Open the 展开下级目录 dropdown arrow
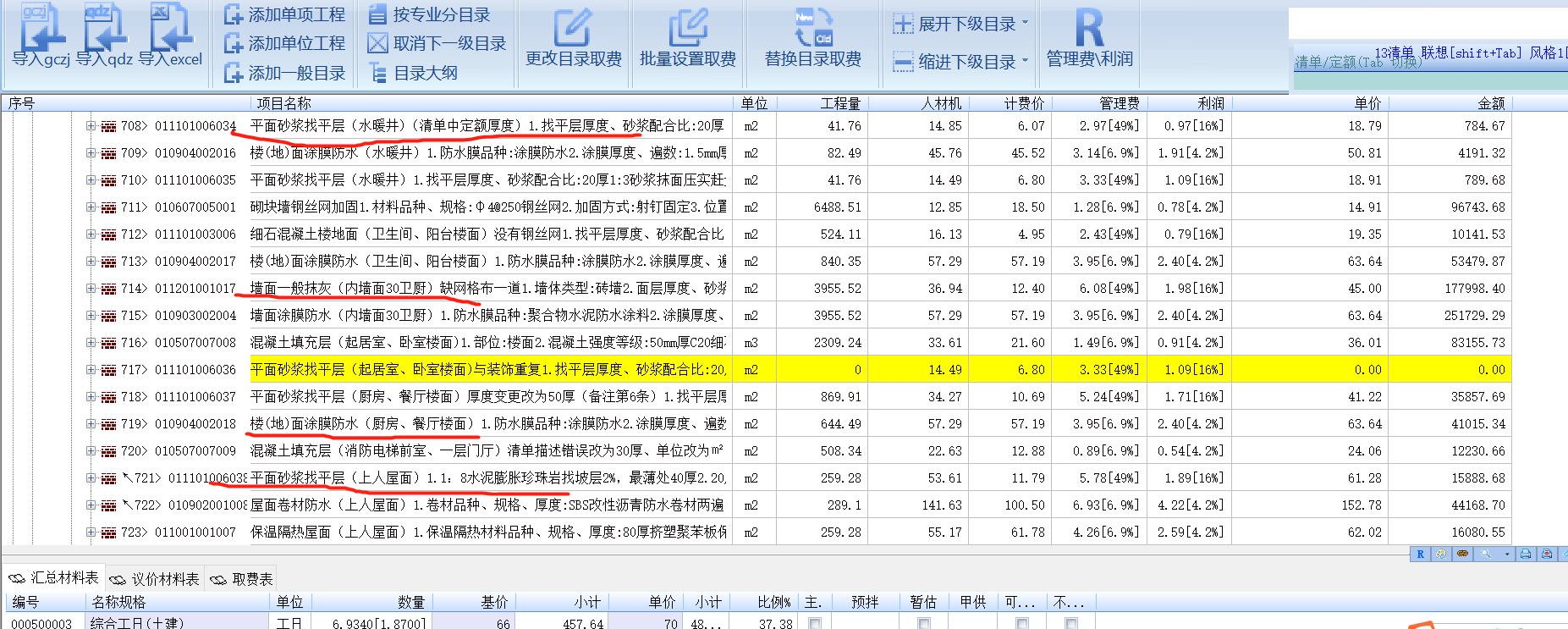Viewport: 1568px width, 629px height. (x=1026, y=23)
